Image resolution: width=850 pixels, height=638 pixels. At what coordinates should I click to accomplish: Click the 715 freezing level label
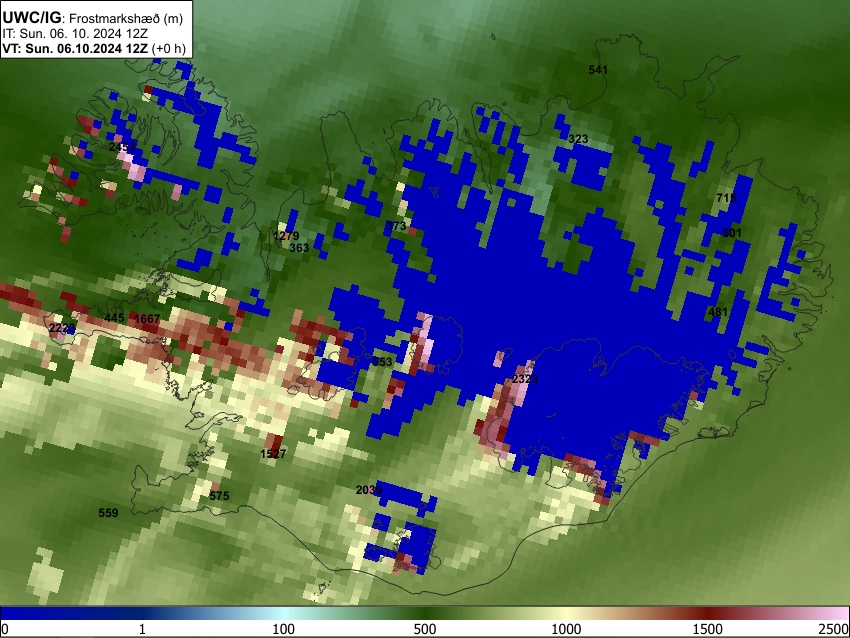coord(726,198)
